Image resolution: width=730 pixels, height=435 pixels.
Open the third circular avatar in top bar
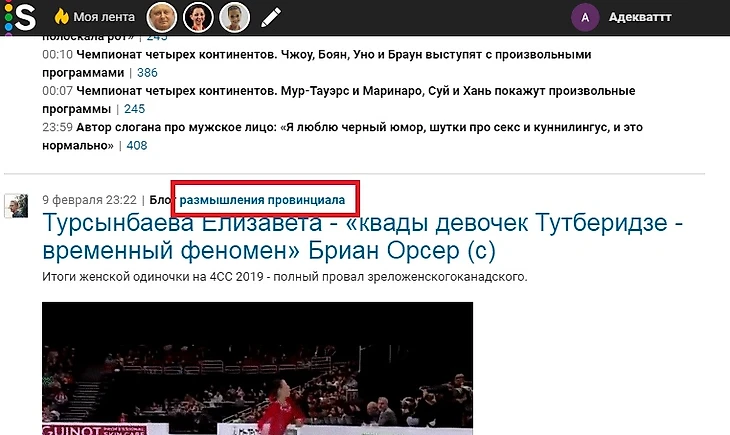coord(234,17)
